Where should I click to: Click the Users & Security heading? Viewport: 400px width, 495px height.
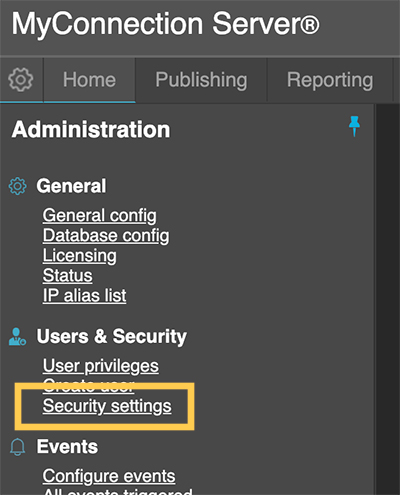coord(112,336)
